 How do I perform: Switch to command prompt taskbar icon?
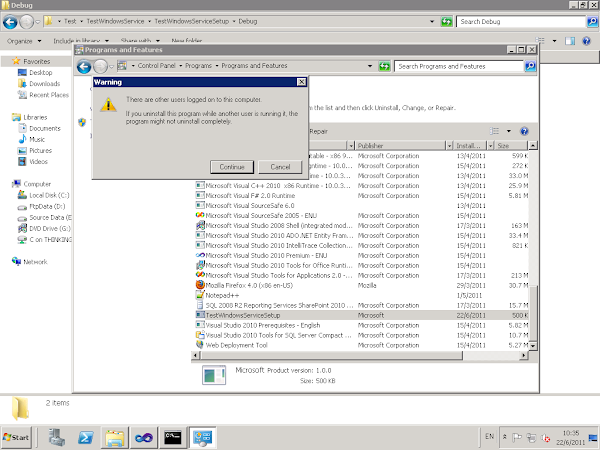pyautogui.click(x=173, y=437)
